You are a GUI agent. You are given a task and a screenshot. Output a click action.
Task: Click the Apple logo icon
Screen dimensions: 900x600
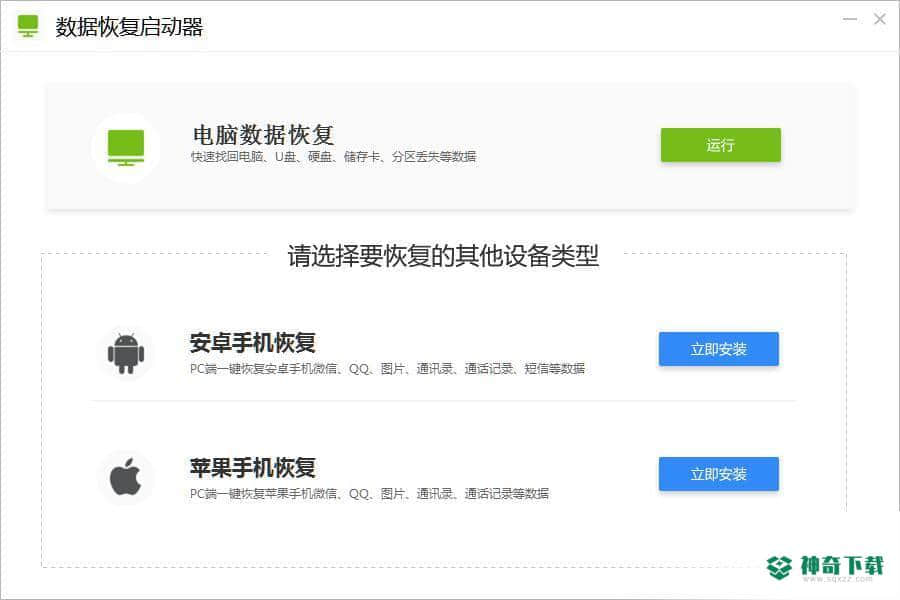tap(126, 477)
